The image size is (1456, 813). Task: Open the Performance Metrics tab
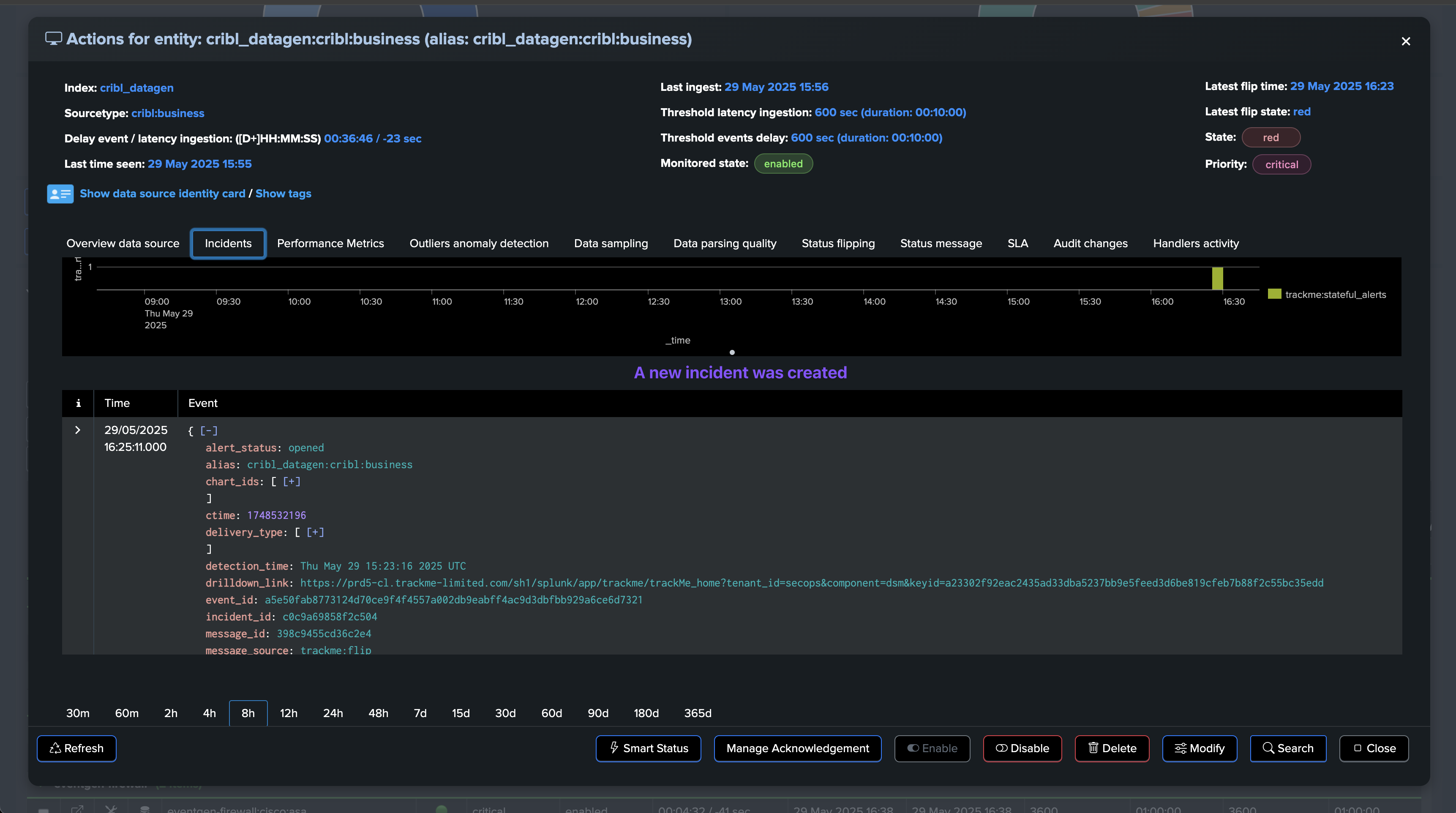coord(330,244)
